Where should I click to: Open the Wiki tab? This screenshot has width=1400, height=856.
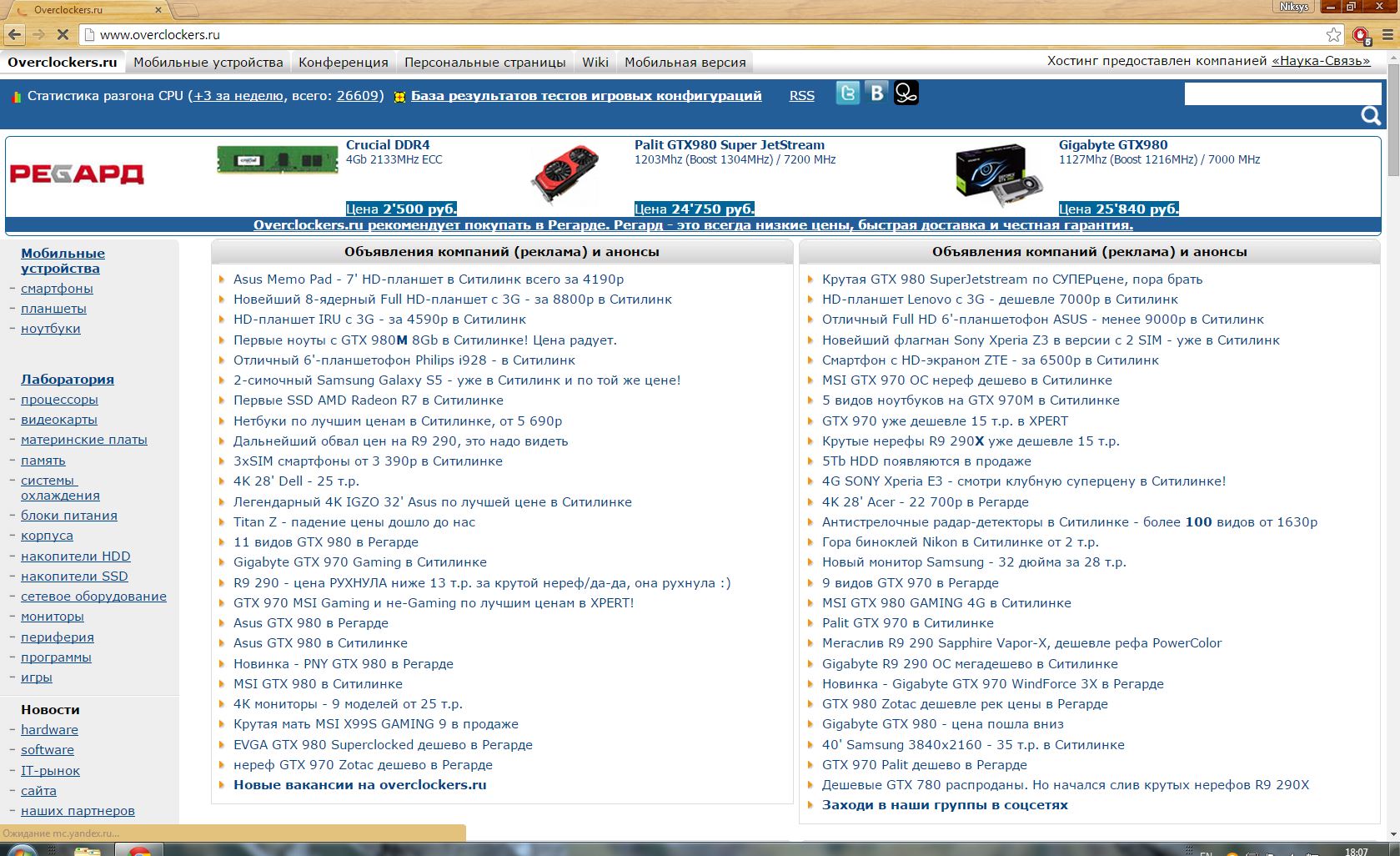595,62
